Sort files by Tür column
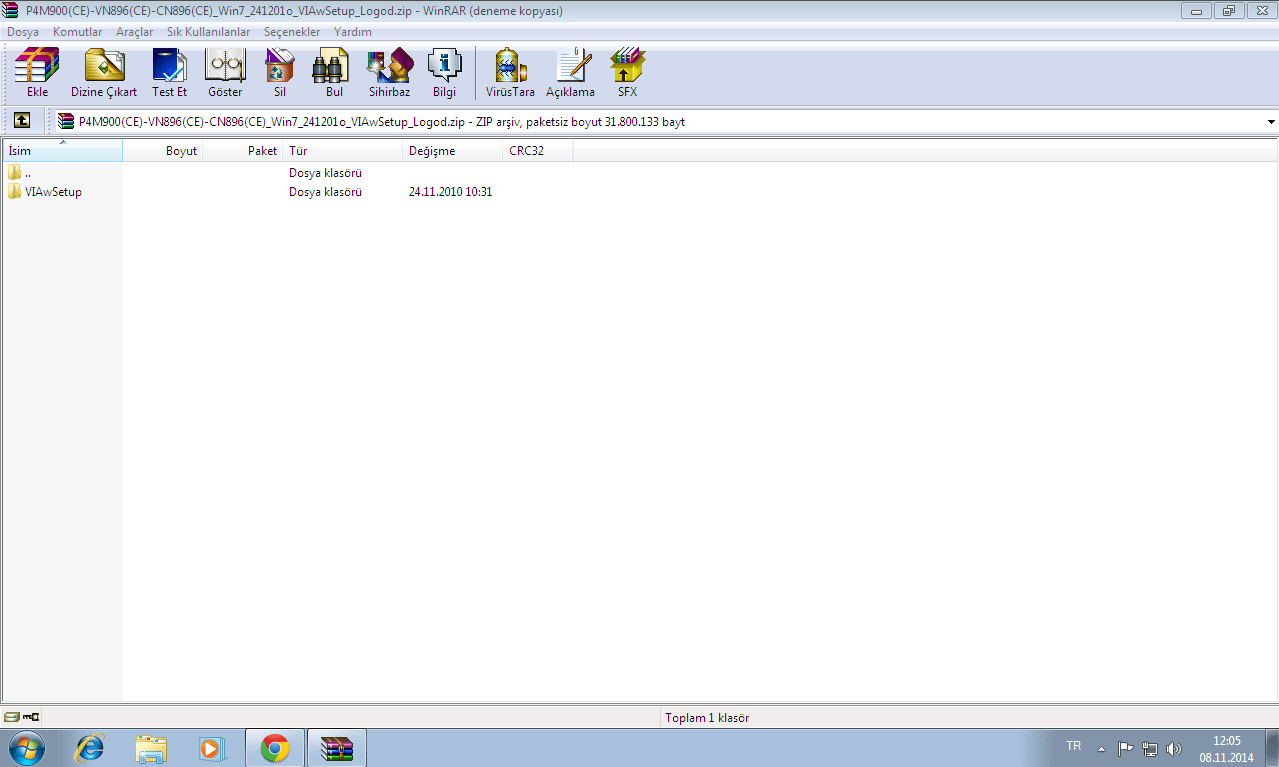This screenshot has height=767, width=1279. tap(343, 151)
